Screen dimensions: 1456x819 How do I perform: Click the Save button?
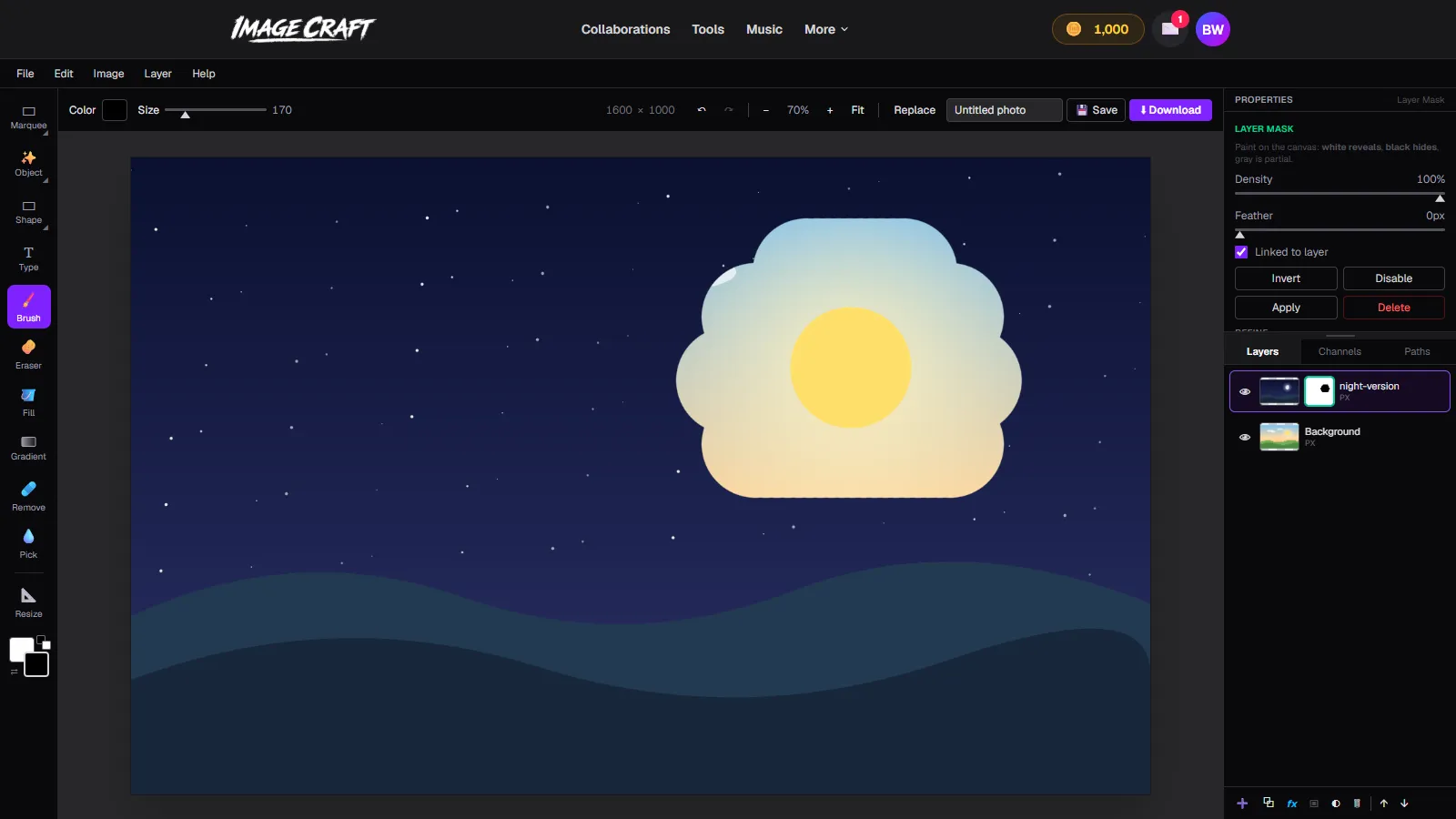pos(1097,110)
